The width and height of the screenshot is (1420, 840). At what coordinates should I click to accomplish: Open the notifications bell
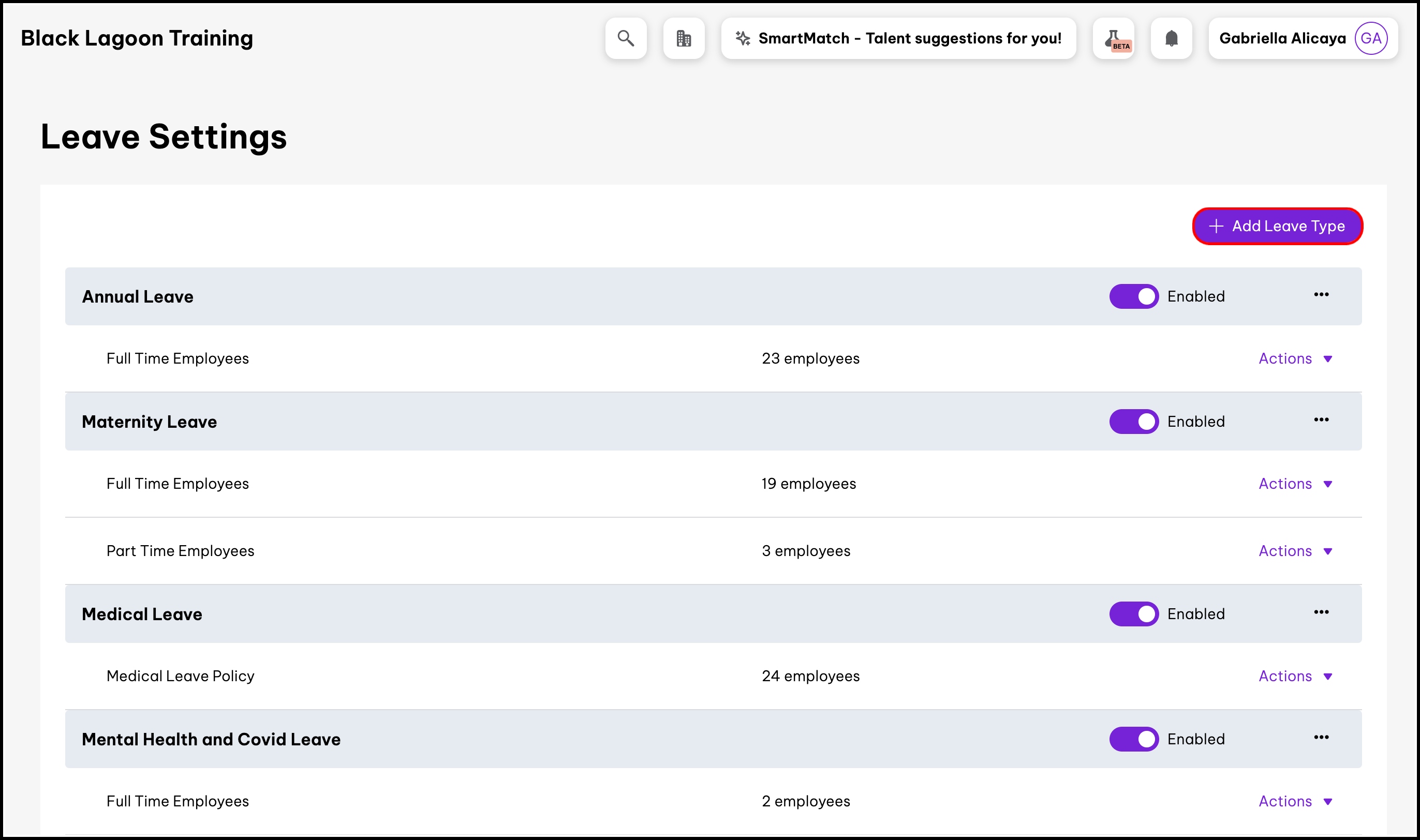(1171, 38)
